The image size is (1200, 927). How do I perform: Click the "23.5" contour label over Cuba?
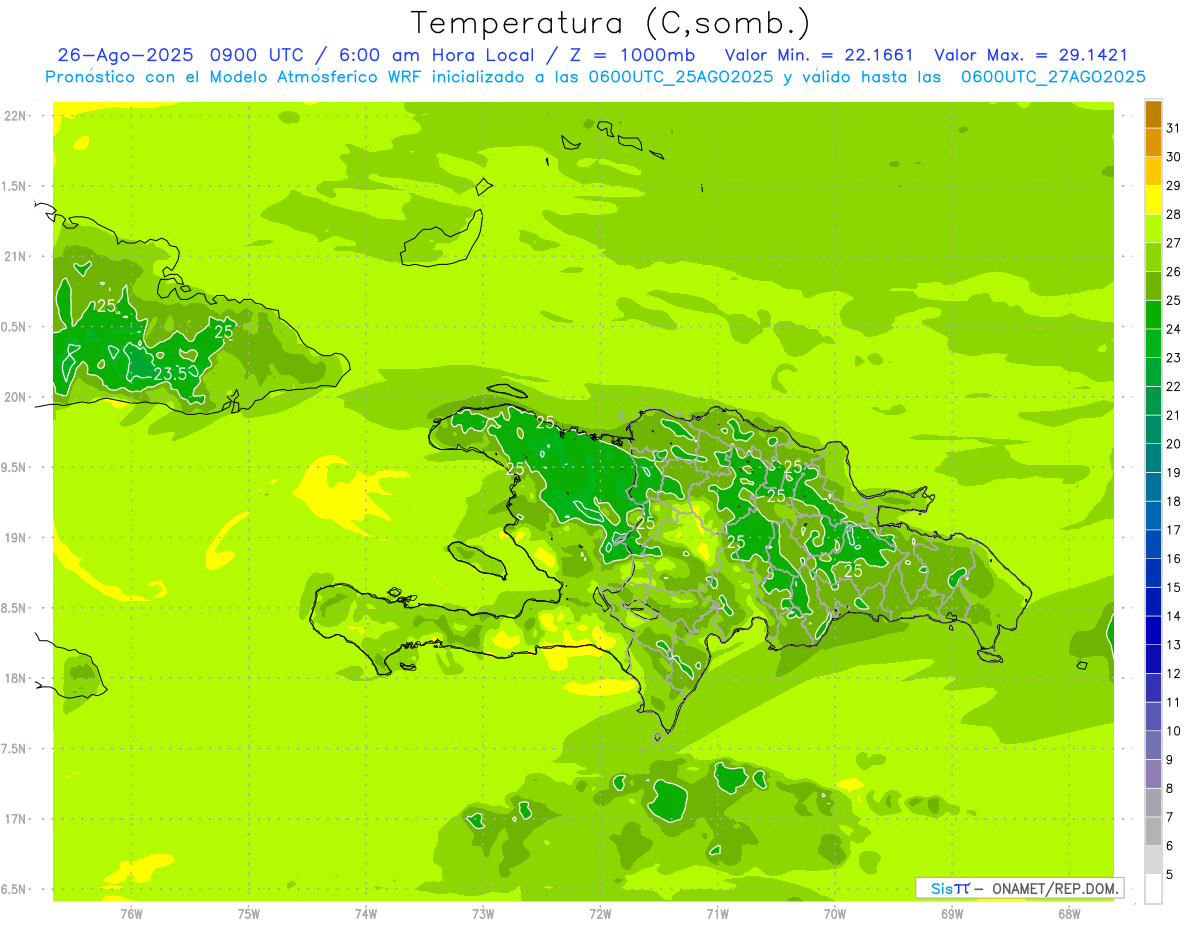click(x=170, y=374)
